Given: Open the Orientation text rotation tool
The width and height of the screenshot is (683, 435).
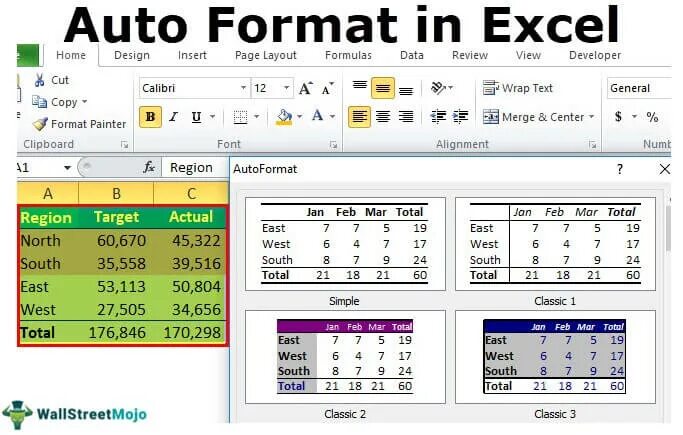Looking at the screenshot, I should click(x=438, y=88).
